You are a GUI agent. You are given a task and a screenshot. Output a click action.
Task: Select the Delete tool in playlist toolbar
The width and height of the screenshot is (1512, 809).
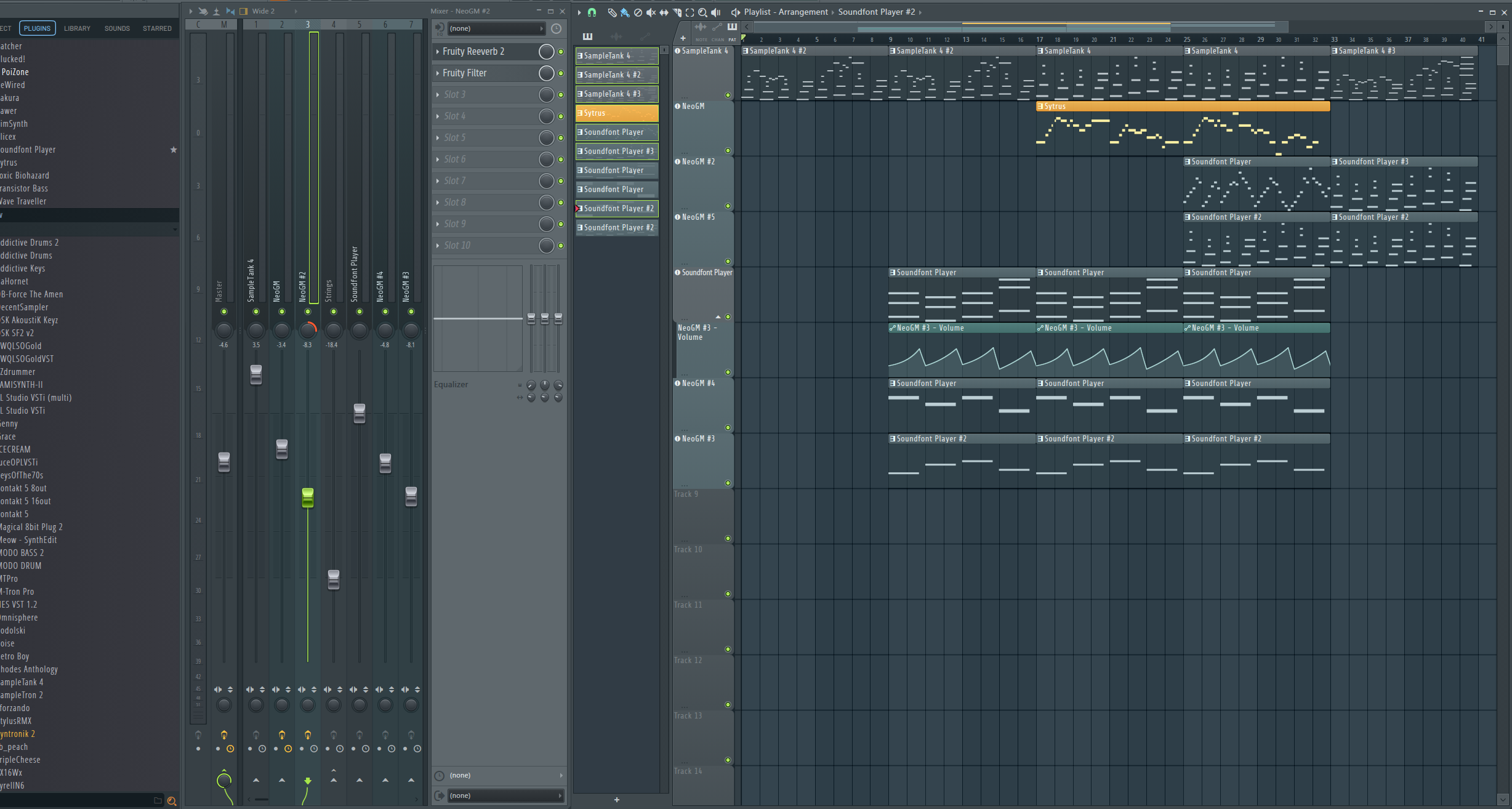638,12
